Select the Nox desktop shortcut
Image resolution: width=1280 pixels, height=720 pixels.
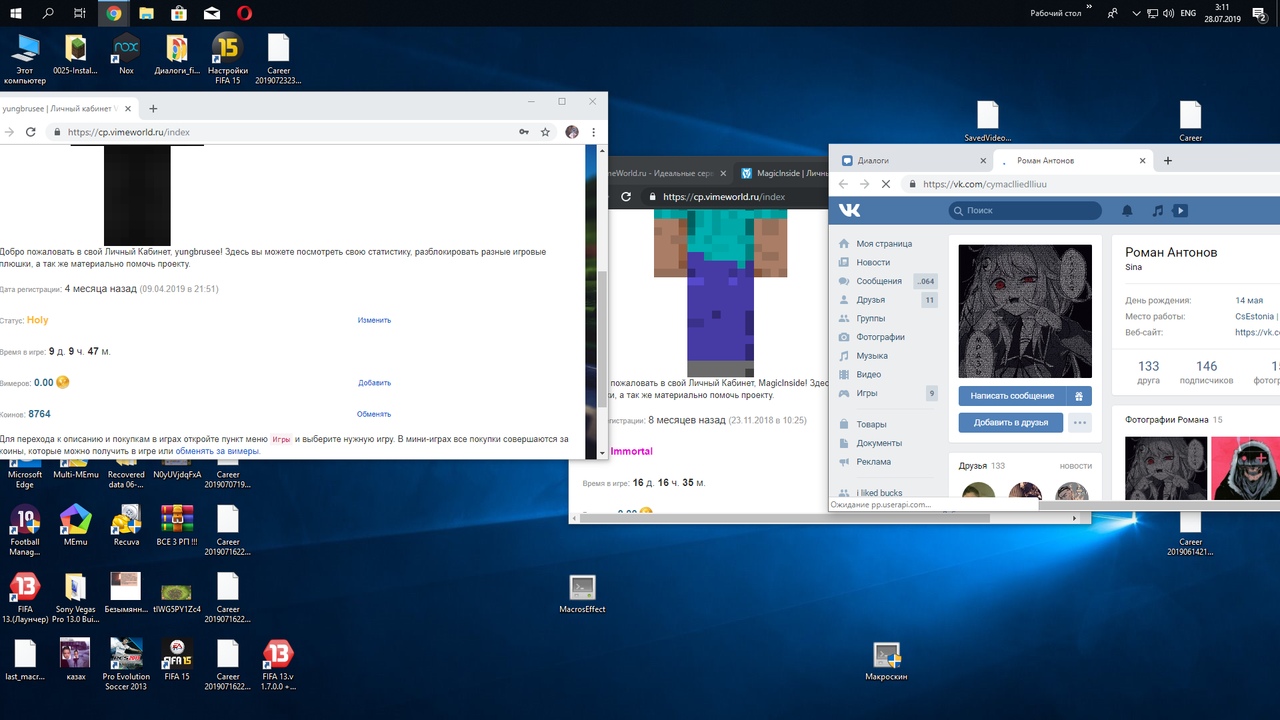pyautogui.click(x=126, y=54)
